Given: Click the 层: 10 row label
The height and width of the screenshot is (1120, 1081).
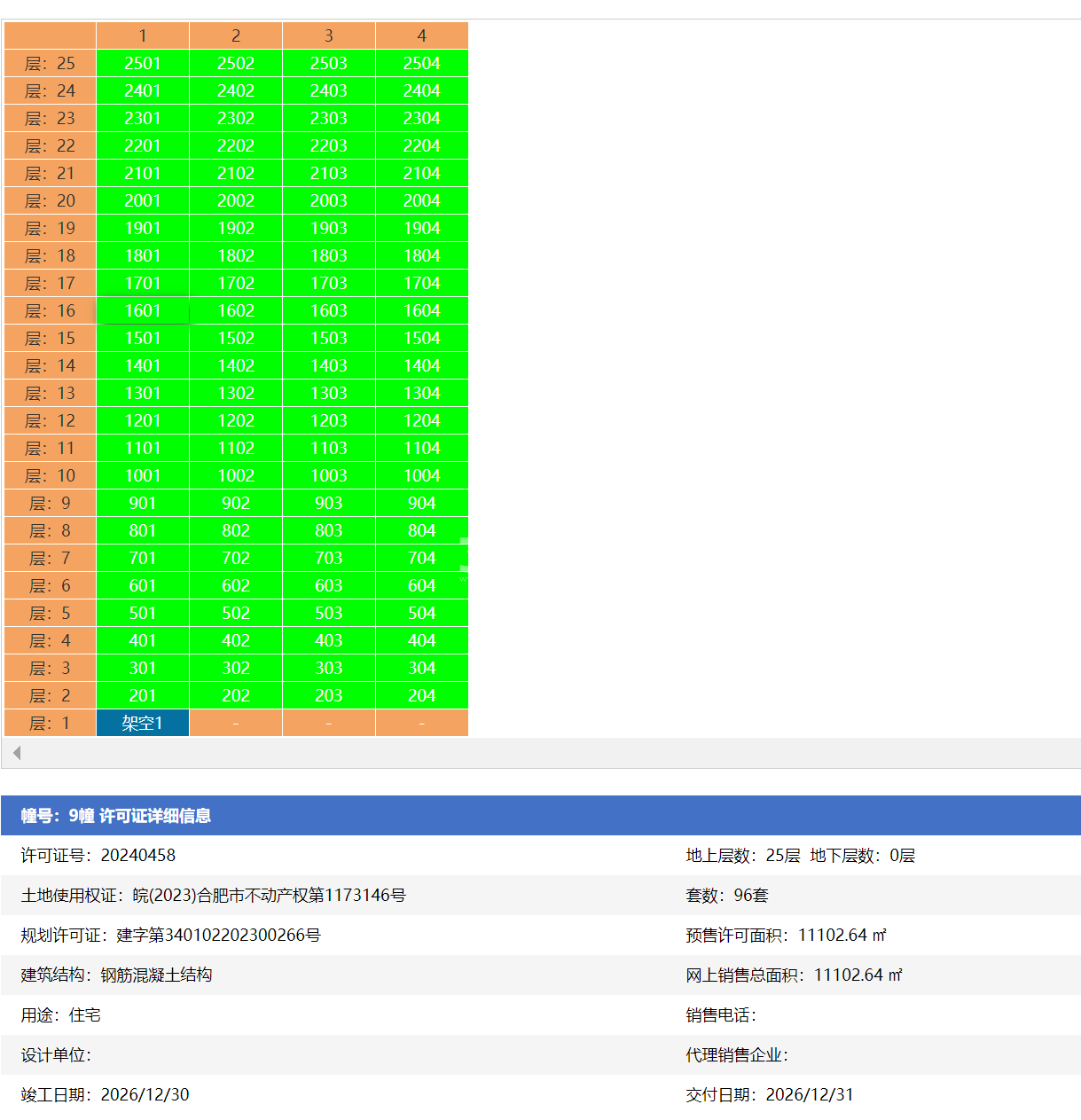Looking at the screenshot, I should (50, 475).
